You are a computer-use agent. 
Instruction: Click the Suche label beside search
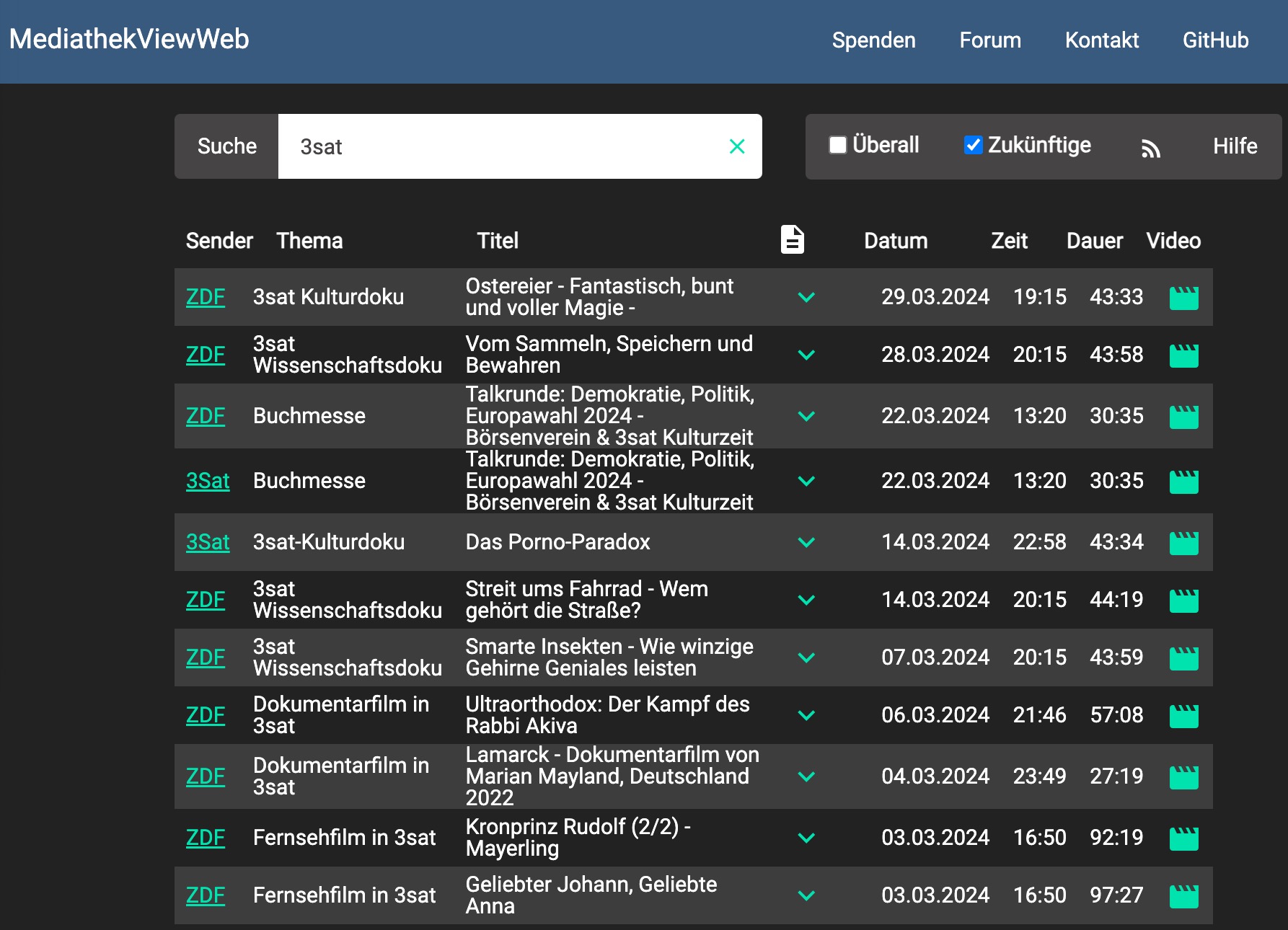[226, 146]
